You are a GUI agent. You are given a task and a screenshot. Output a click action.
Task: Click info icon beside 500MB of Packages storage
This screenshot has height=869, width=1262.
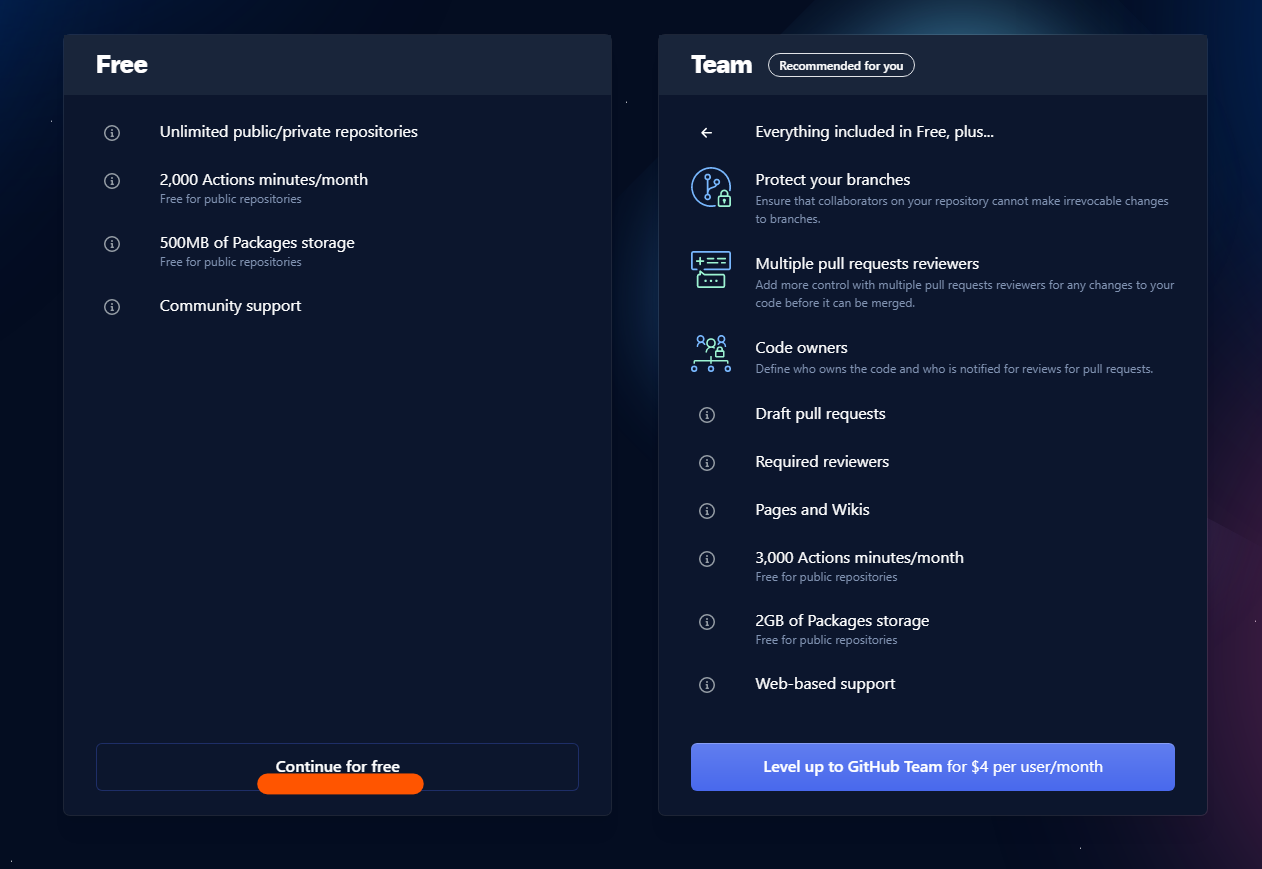click(x=112, y=244)
